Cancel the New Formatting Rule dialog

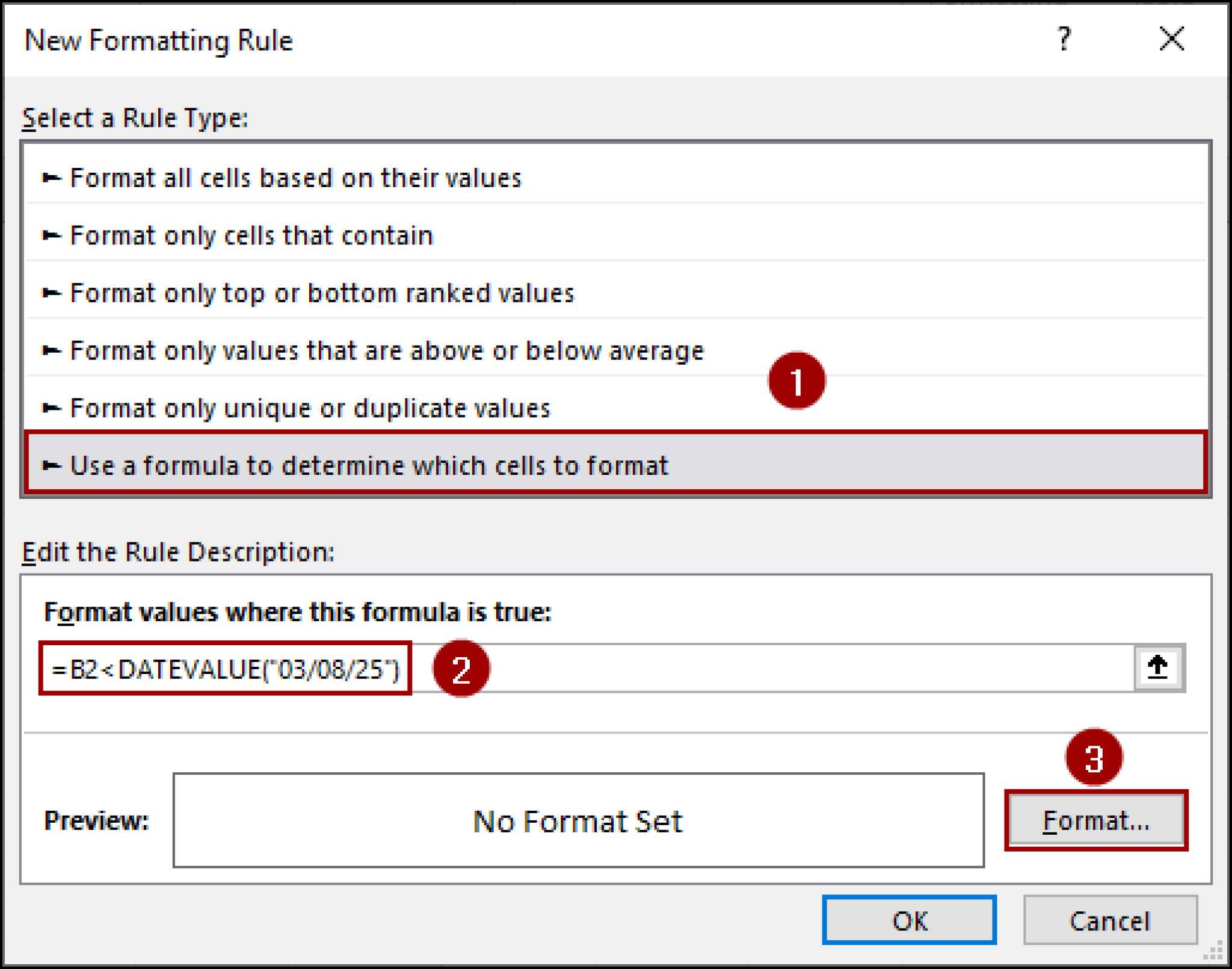coord(1110,920)
